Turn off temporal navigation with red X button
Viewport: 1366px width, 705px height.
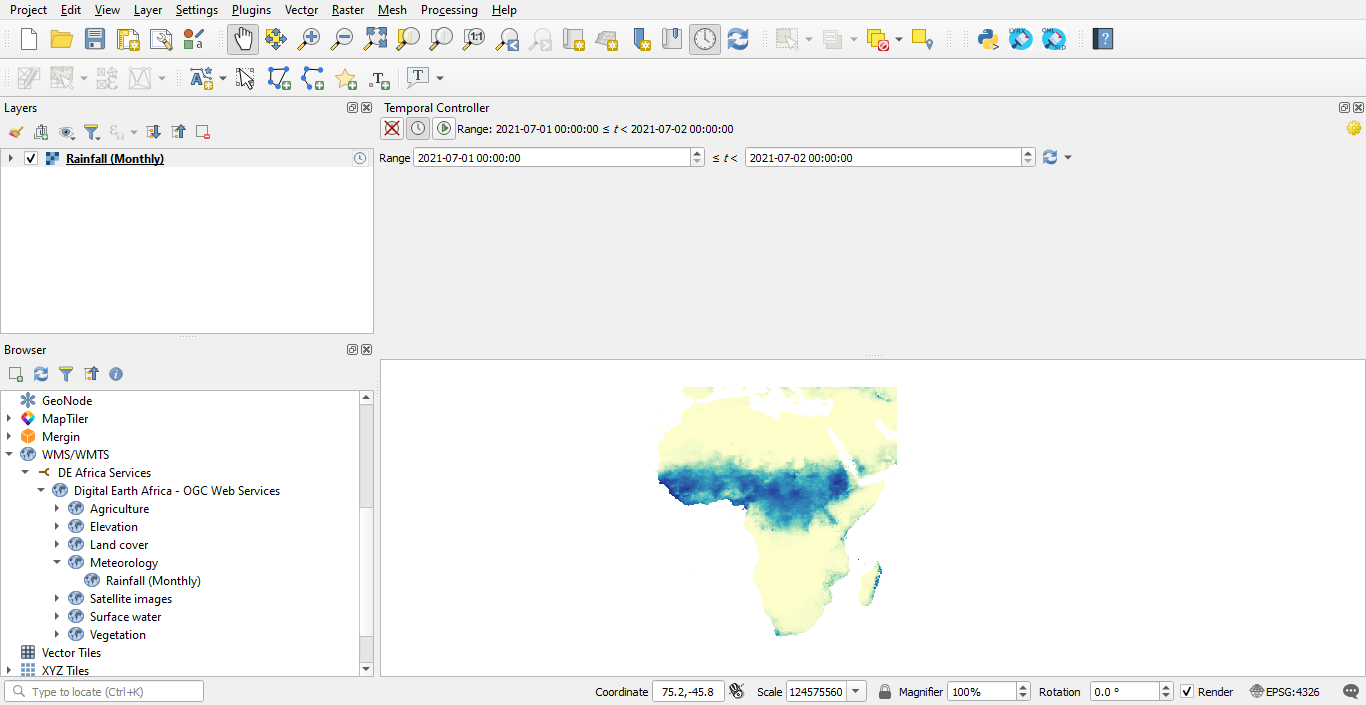coord(392,128)
